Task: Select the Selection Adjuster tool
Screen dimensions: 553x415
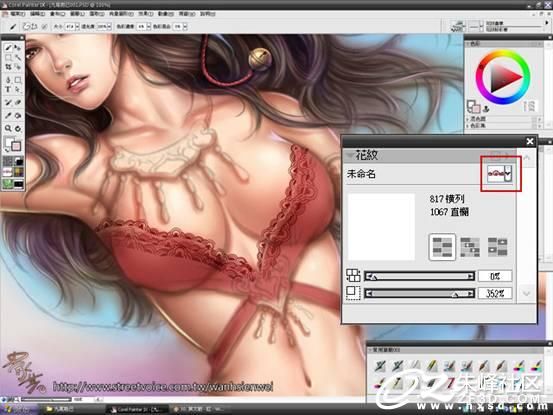Action: pos(17,67)
